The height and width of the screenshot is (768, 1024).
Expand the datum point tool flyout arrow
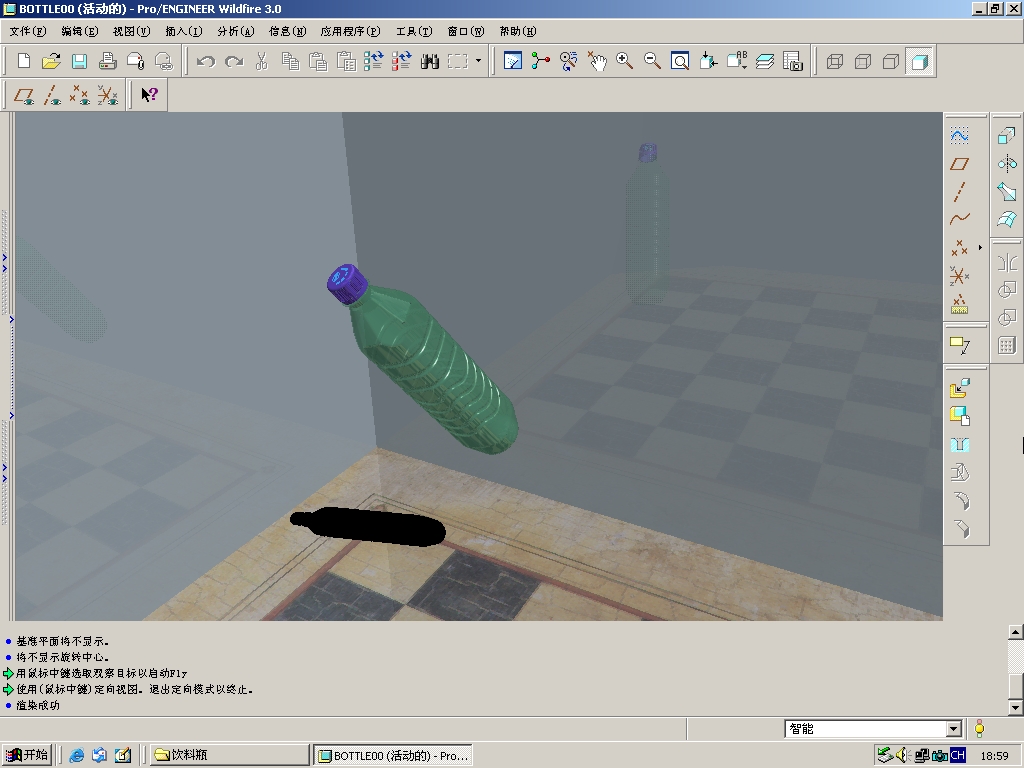coord(980,247)
